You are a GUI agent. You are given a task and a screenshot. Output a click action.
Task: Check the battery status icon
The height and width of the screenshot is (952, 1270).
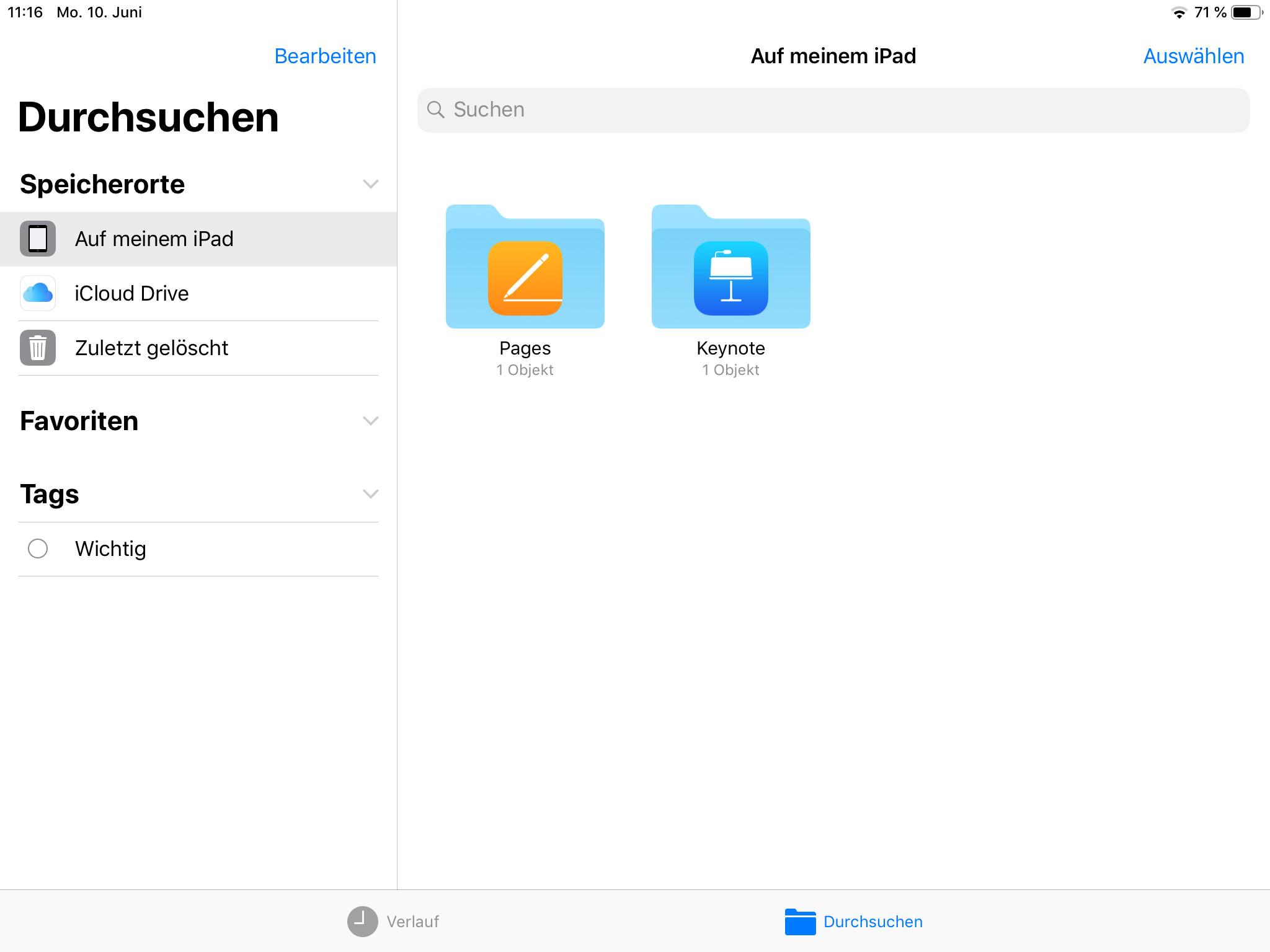(1246, 12)
